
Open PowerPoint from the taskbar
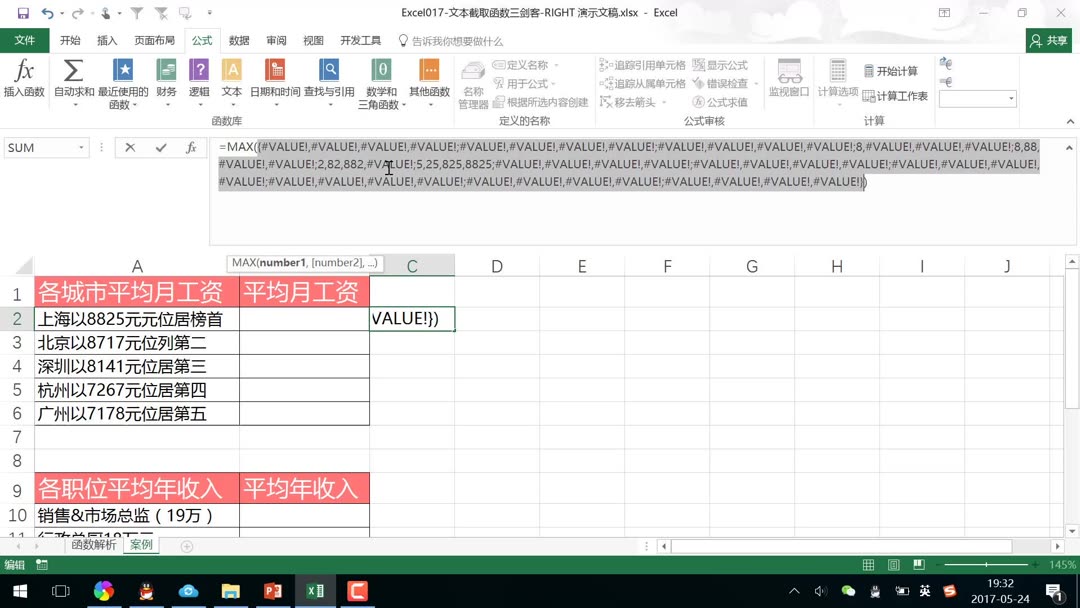[x=272, y=591]
